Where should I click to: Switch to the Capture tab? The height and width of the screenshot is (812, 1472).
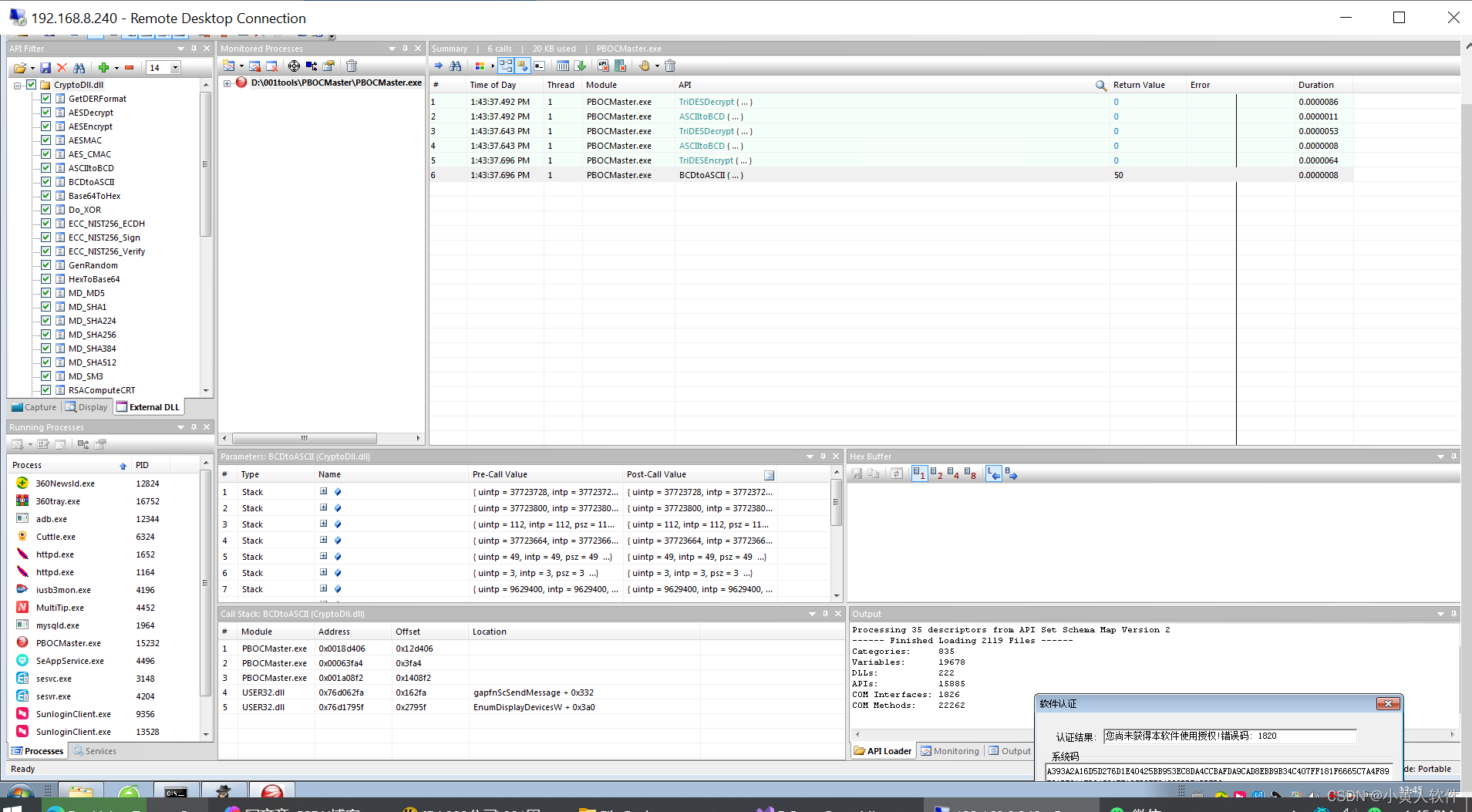click(x=34, y=407)
